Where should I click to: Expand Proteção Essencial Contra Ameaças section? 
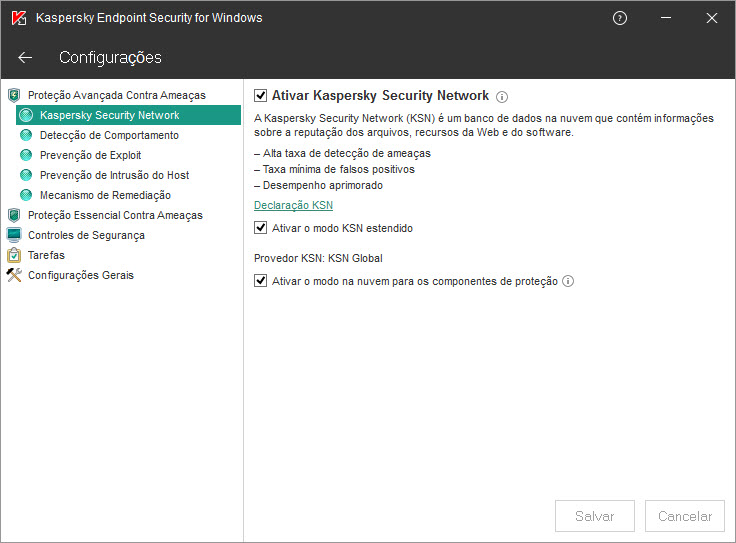point(115,215)
